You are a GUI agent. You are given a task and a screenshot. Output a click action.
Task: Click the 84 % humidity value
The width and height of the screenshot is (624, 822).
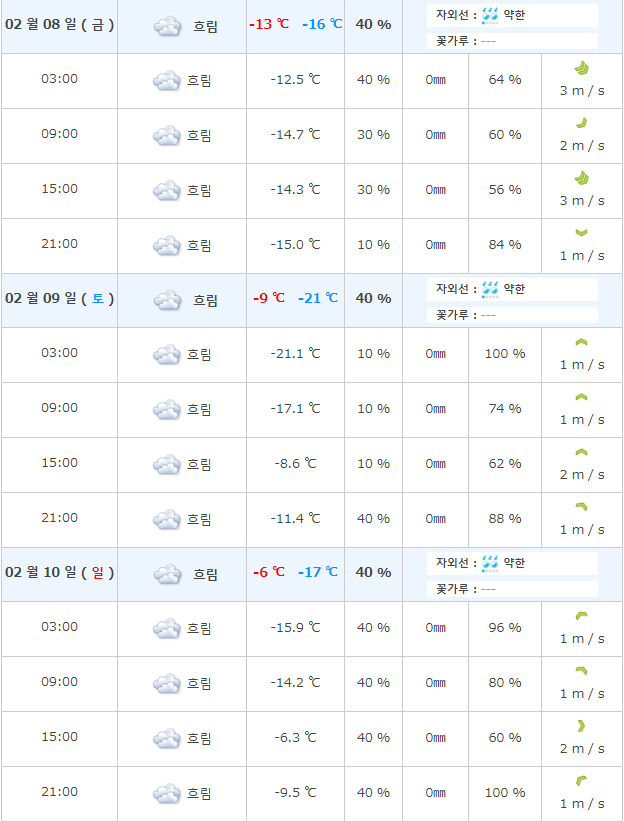pos(505,244)
